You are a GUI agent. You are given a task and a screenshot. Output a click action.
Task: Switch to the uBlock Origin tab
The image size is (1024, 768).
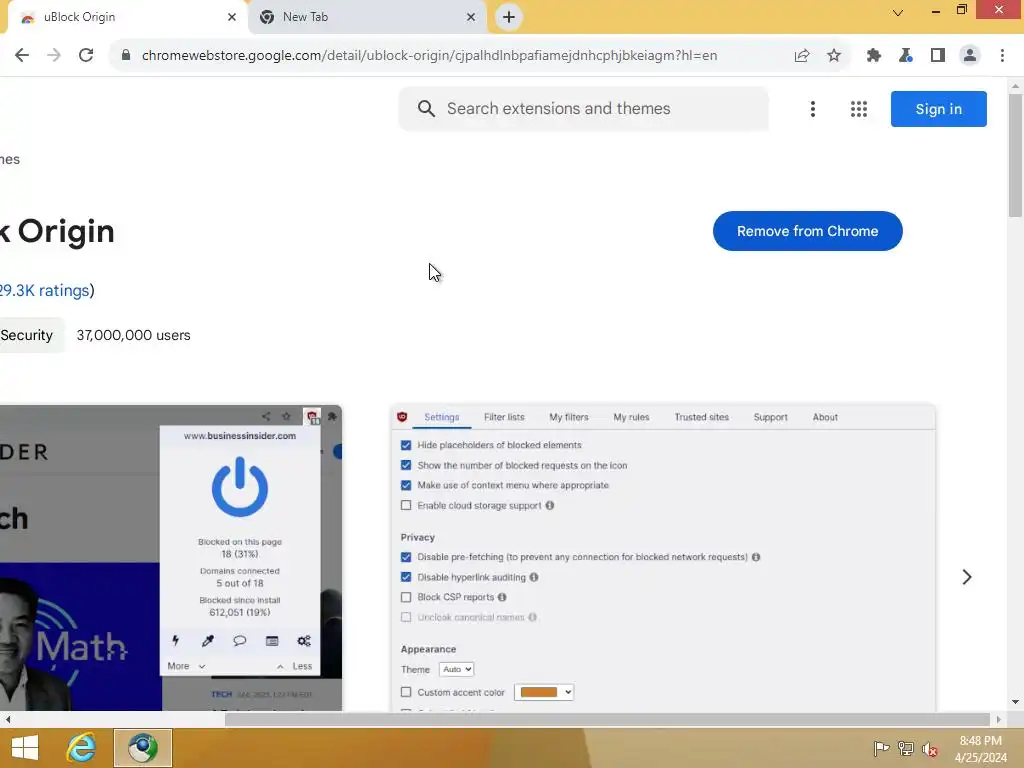coord(127,17)
